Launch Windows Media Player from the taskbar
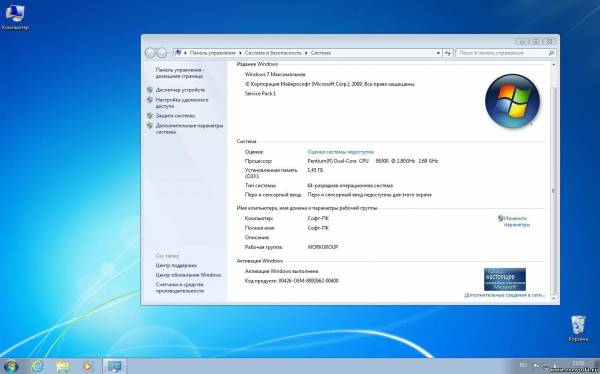 [x=88, y=366]
